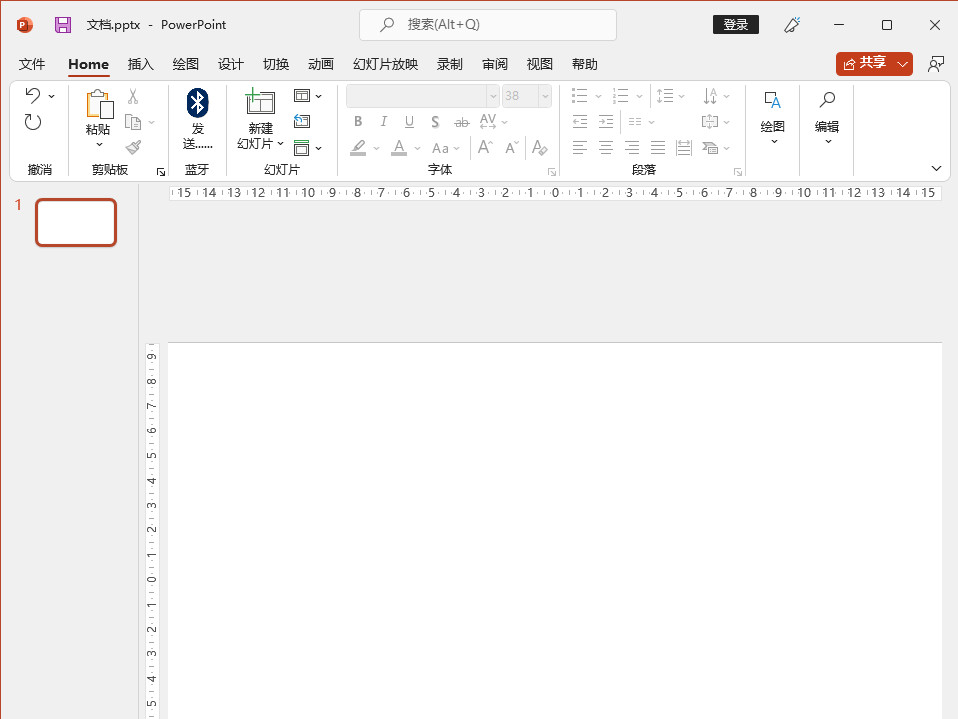Click the Decrease Font Size icon

point(512,147)
